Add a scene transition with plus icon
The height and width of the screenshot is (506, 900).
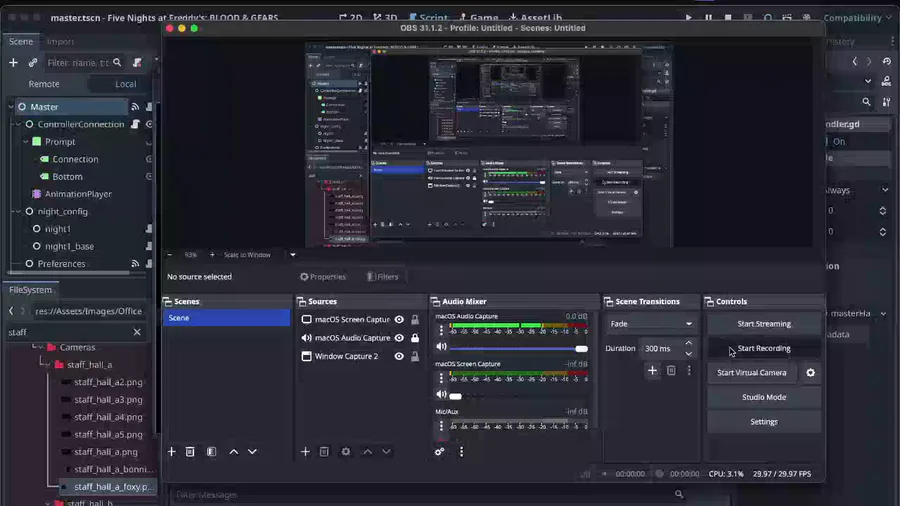click(x=652, y=371)
